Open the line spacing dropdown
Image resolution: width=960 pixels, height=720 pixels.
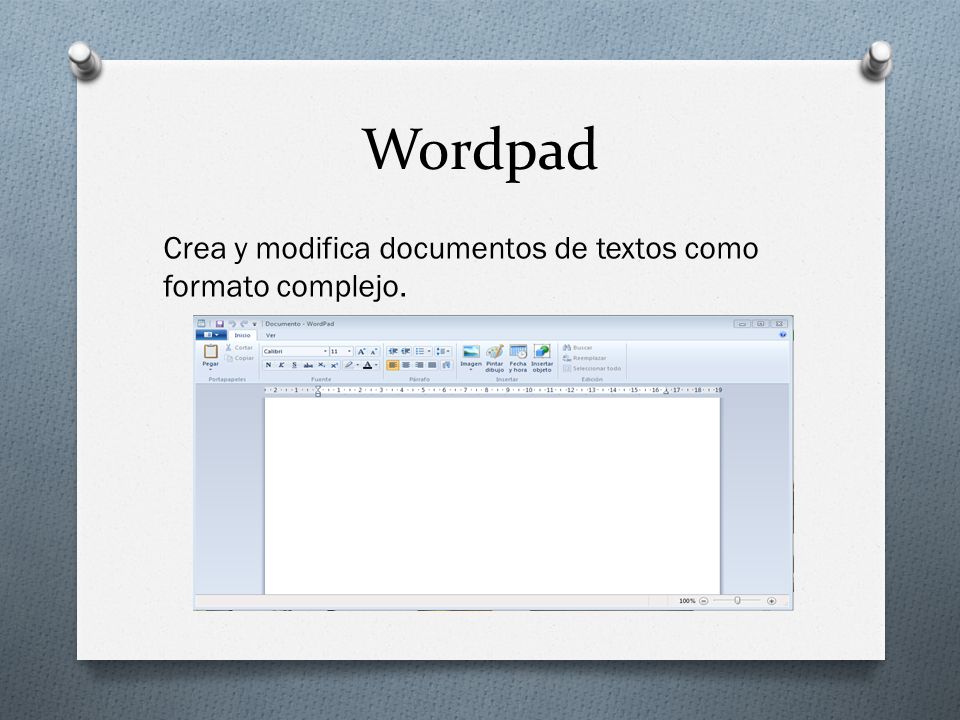443,351
